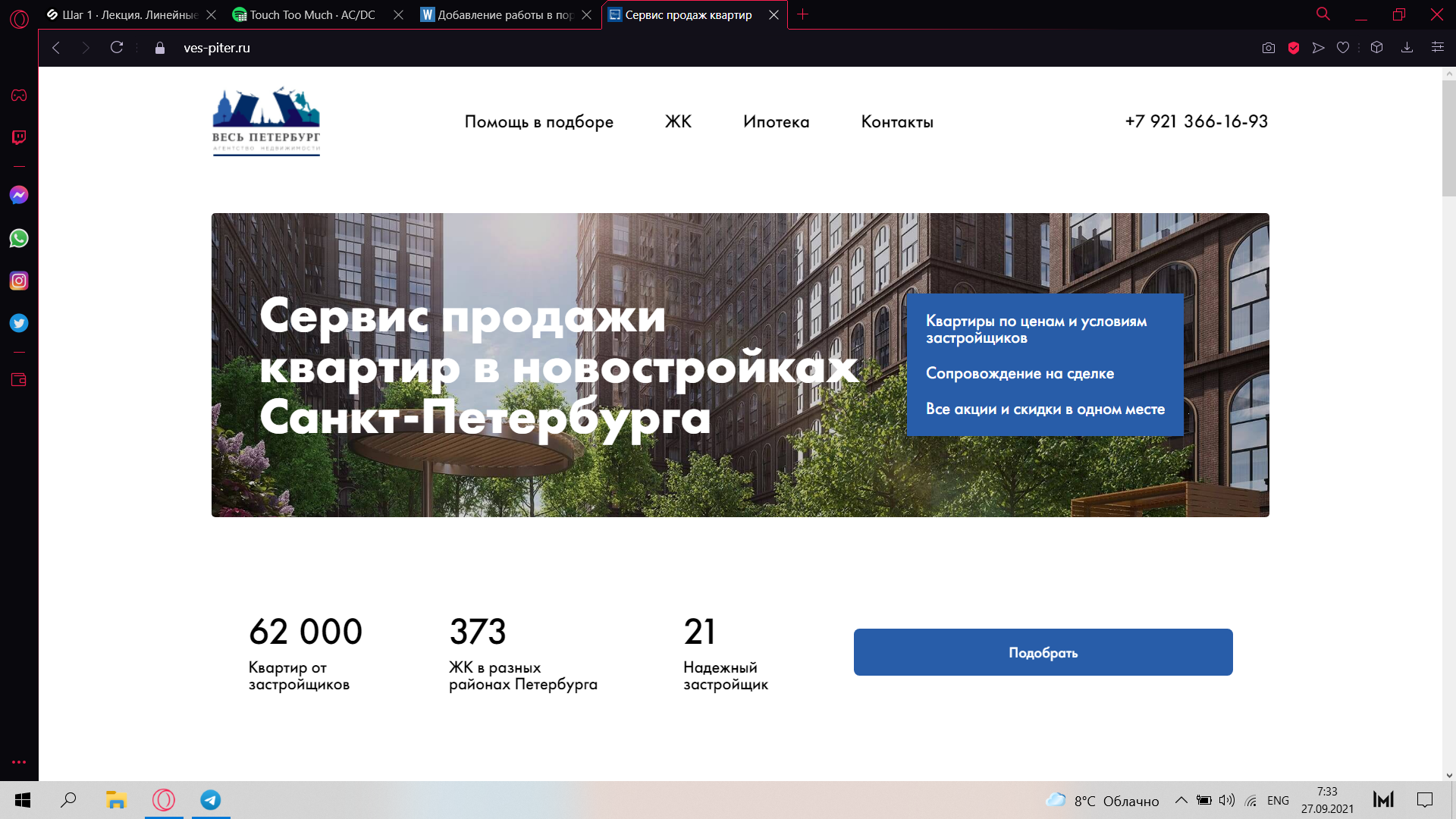Screen dimensions: 1456x819
Task: Close the Добавление работы tab
Action: pyautogui.click(x=586, y=15)
